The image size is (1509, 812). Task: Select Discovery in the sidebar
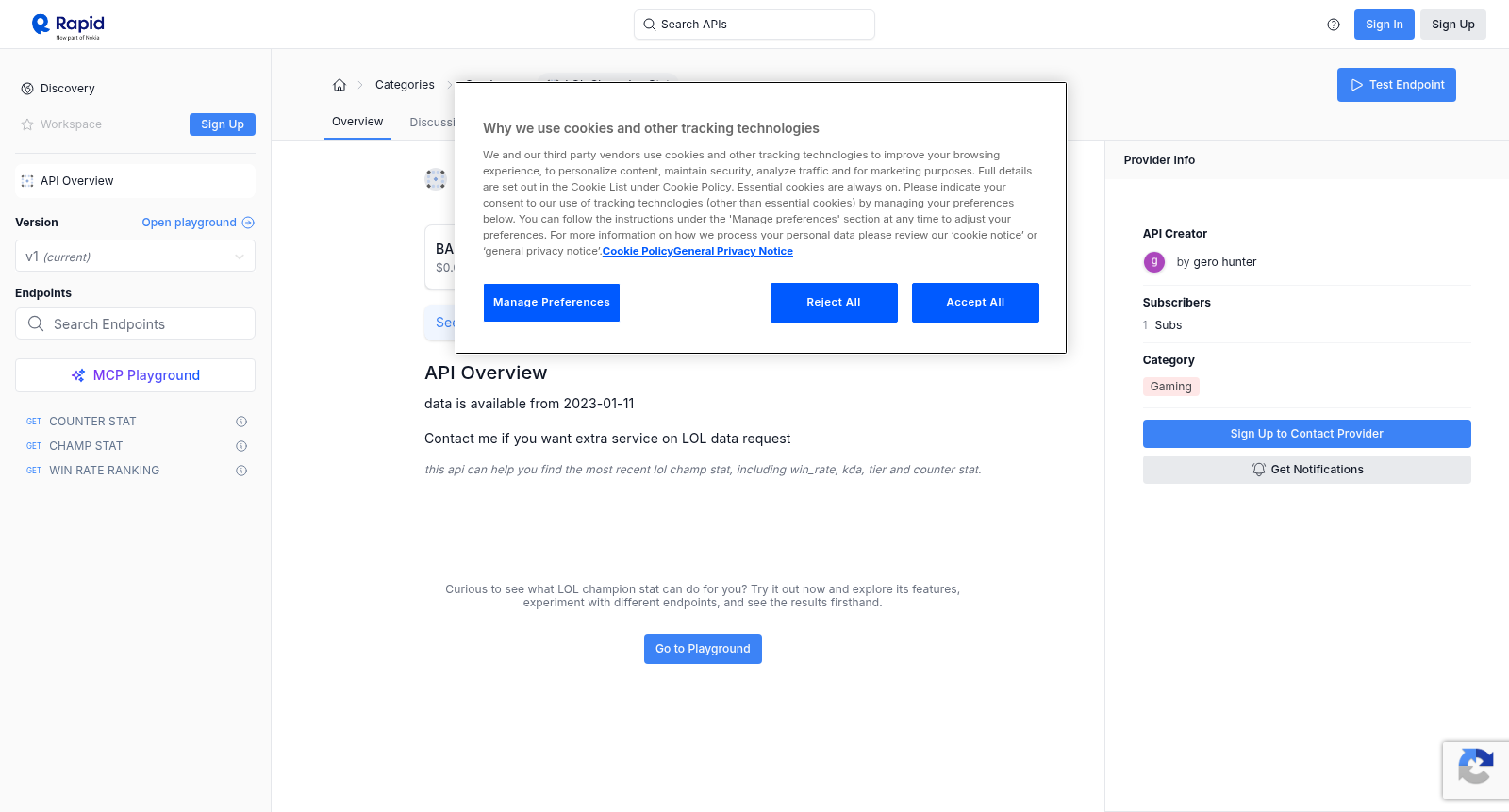click(x=68, y=89)
